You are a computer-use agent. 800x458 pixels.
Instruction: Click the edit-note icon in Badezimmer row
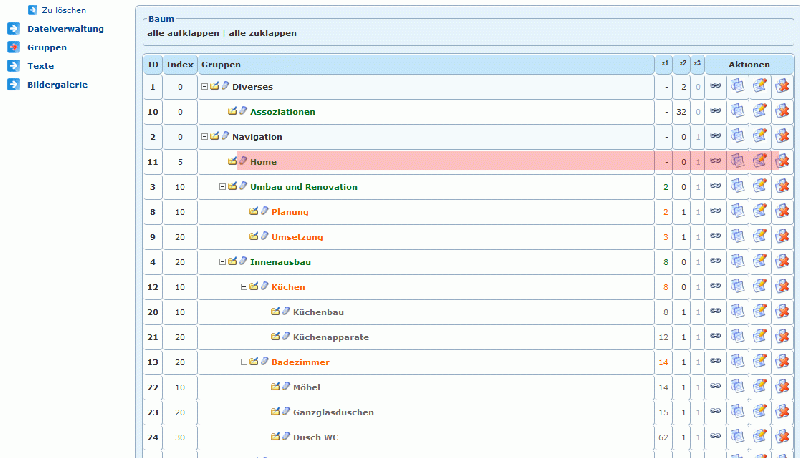point(760,361)
